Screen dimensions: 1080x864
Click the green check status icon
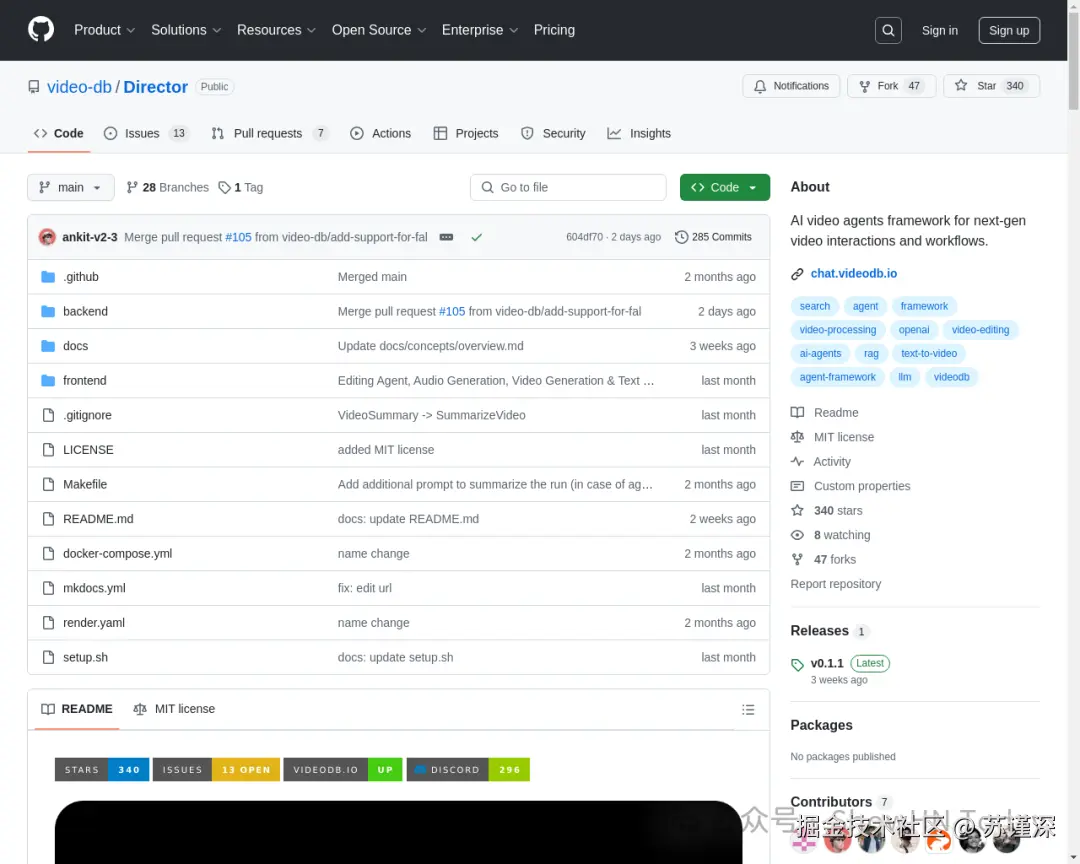coord(477,237)
